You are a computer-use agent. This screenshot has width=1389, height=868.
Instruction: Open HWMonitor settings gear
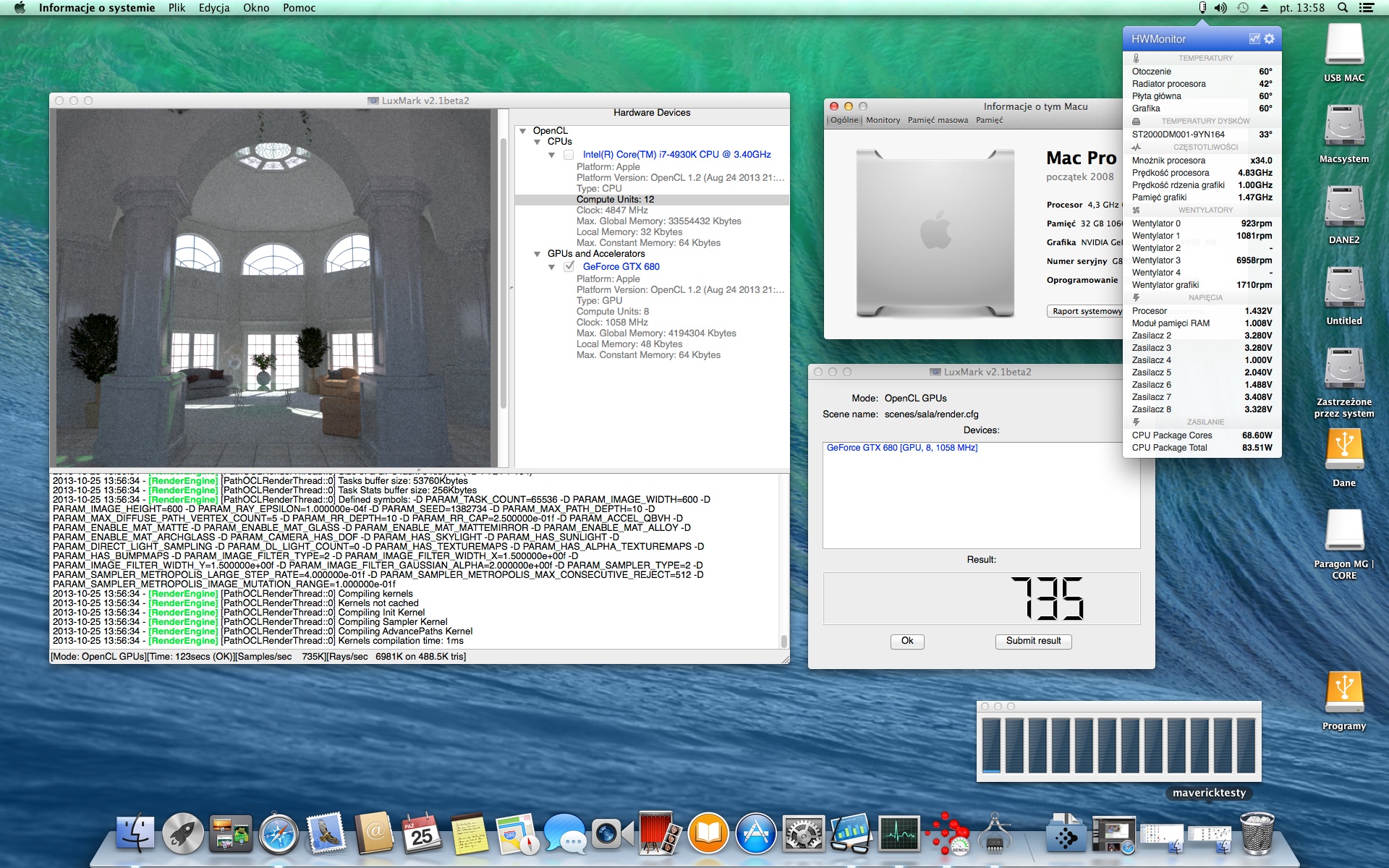1269,39
